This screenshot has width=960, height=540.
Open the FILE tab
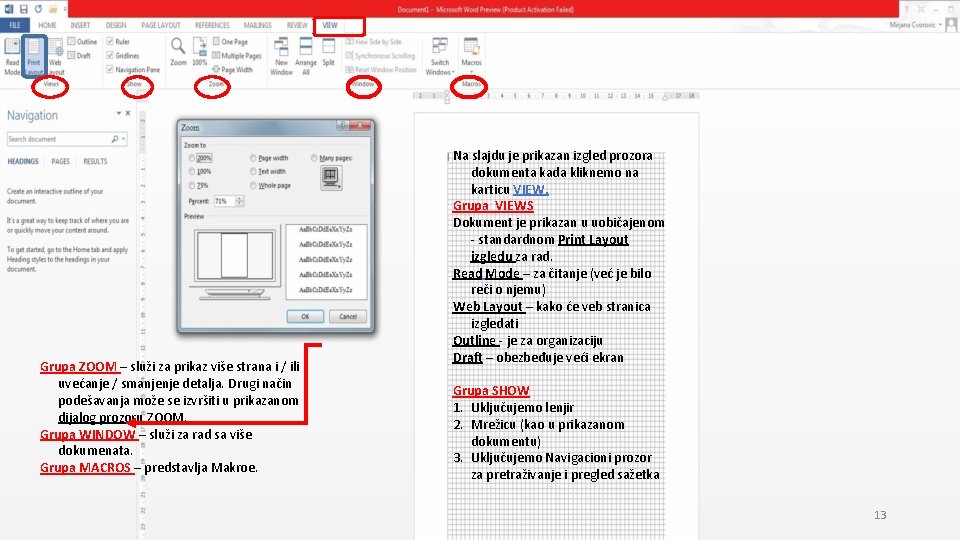[x=15, y=25]
